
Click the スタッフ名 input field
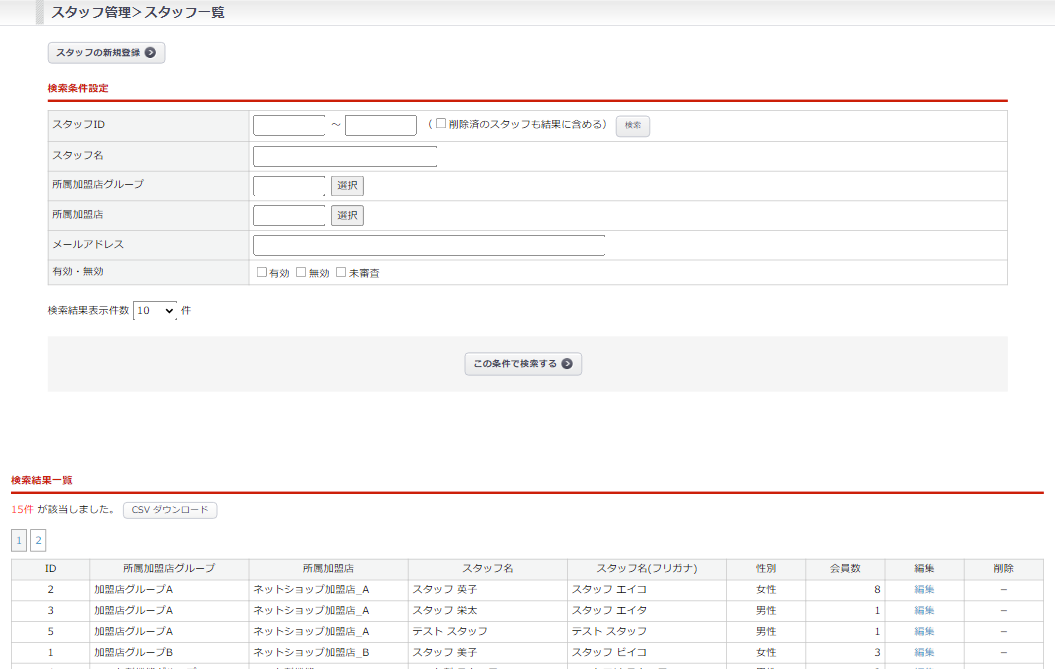tap(345, 156)
